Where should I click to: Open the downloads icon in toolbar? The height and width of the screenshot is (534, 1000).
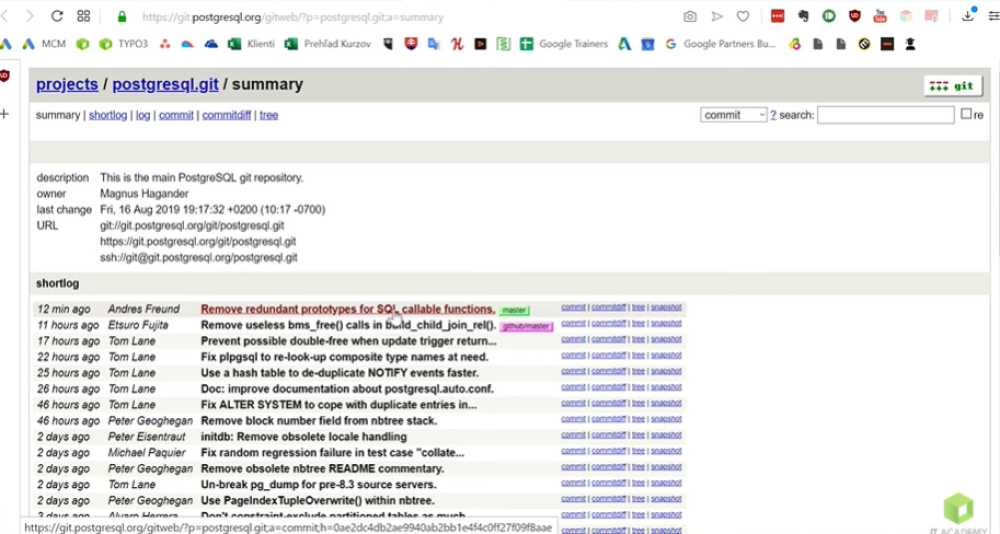(x=969, y=15)
